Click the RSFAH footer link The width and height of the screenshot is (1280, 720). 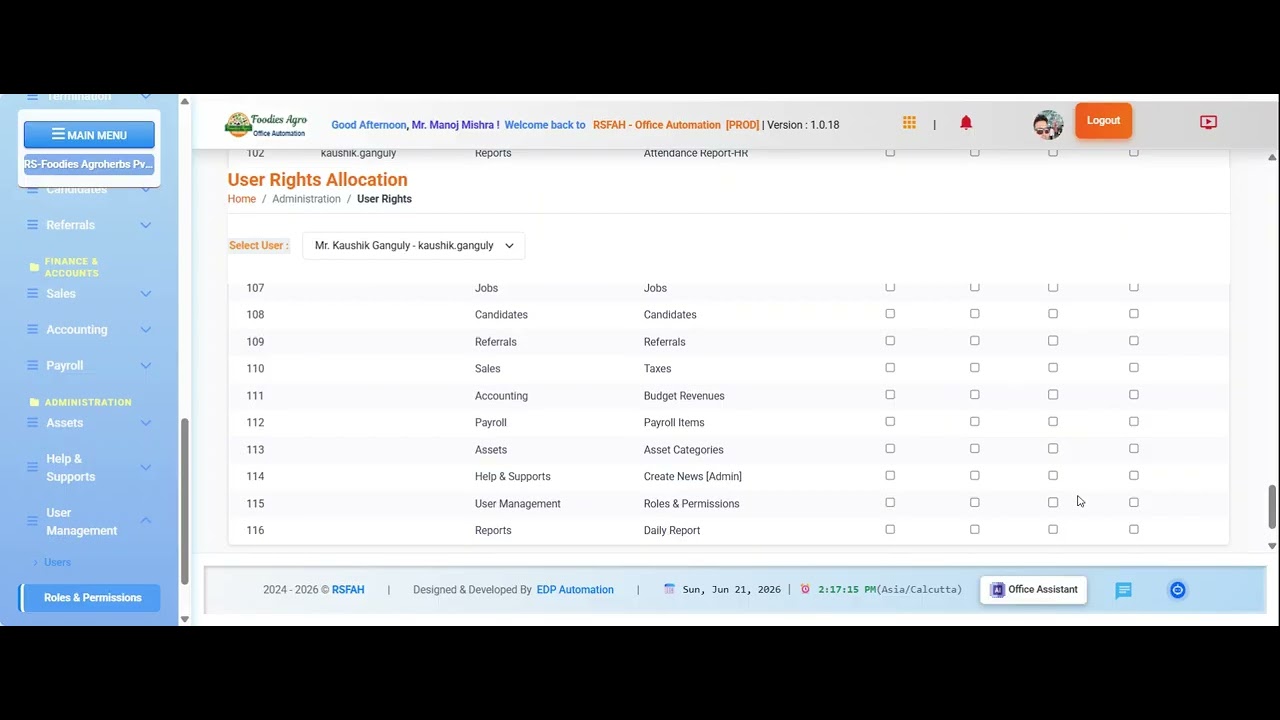point(348,590)
